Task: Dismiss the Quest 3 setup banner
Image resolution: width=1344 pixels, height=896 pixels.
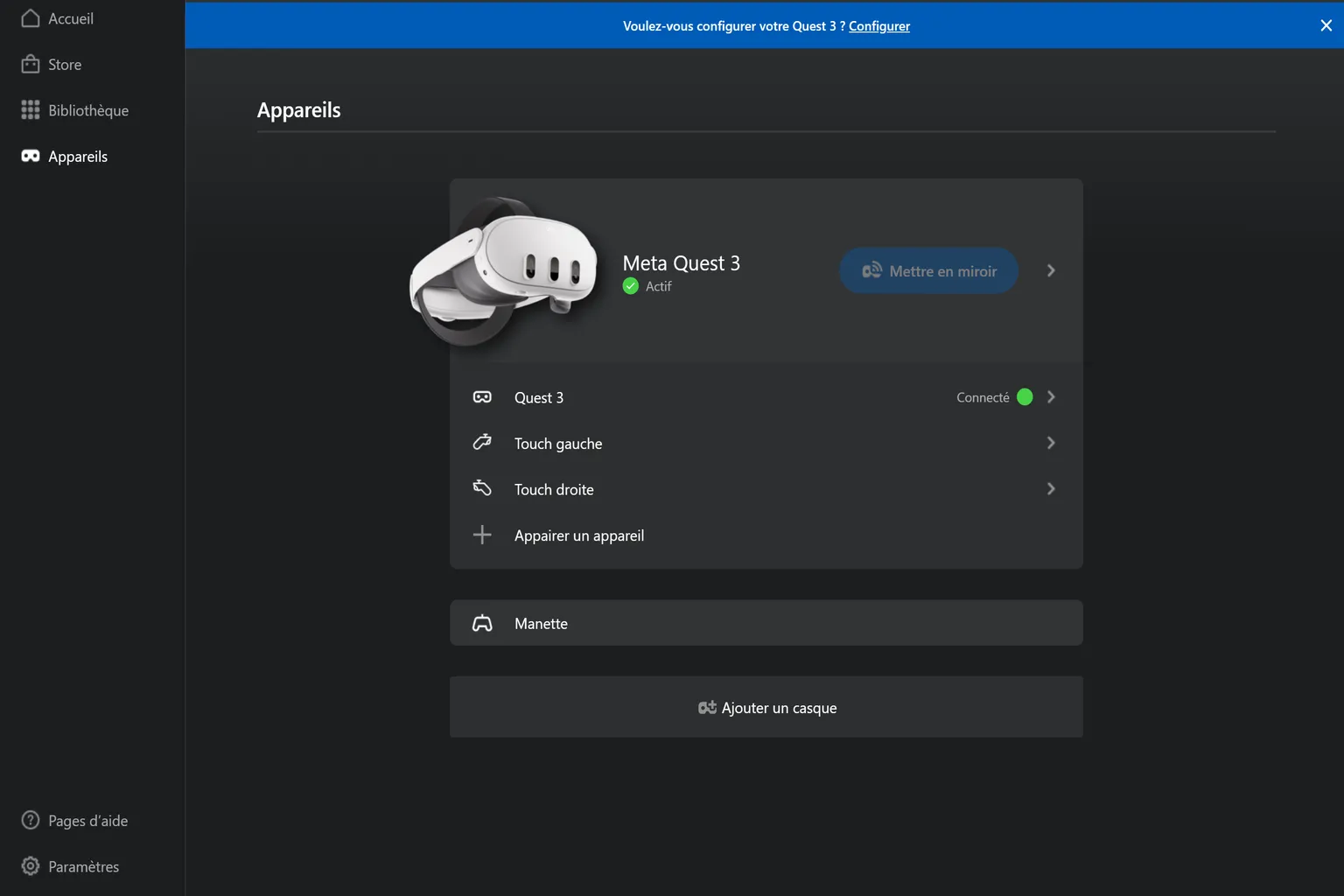Action: [x=1326, y=25]
